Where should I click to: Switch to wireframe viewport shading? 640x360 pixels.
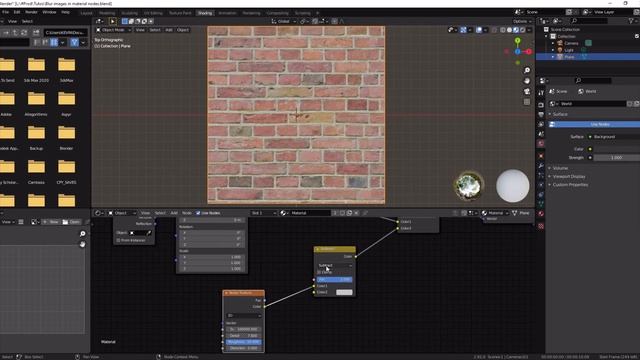coord(503,30)
